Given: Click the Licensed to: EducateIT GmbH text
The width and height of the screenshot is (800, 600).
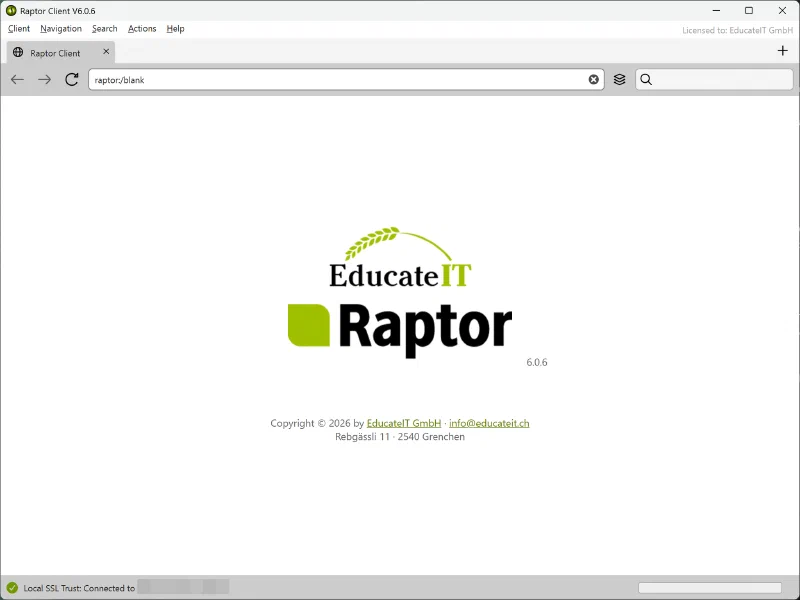Looking at the screenshot, I should pyautogui.click(x=737, y=30).
